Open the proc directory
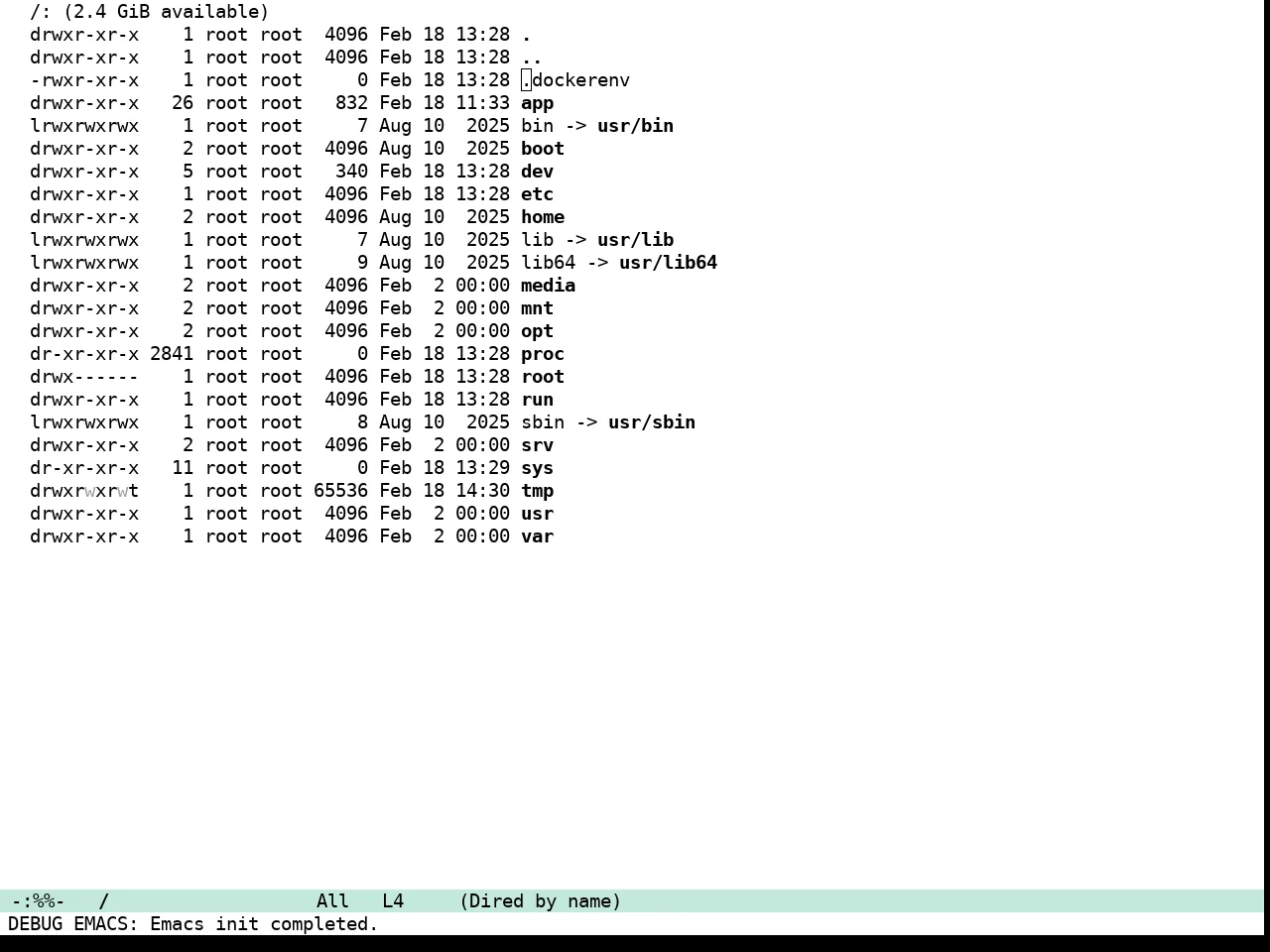 [x=543, y=354]
